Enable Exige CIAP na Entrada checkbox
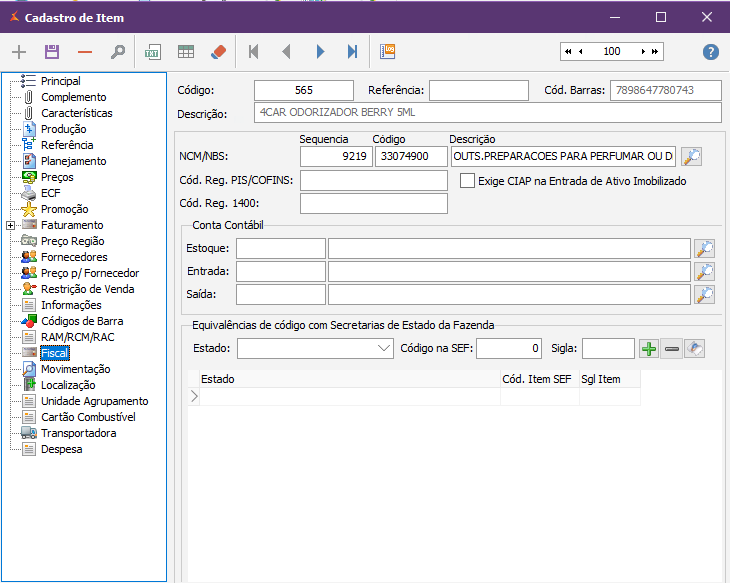The image size is (730, 583). [467, 181]
